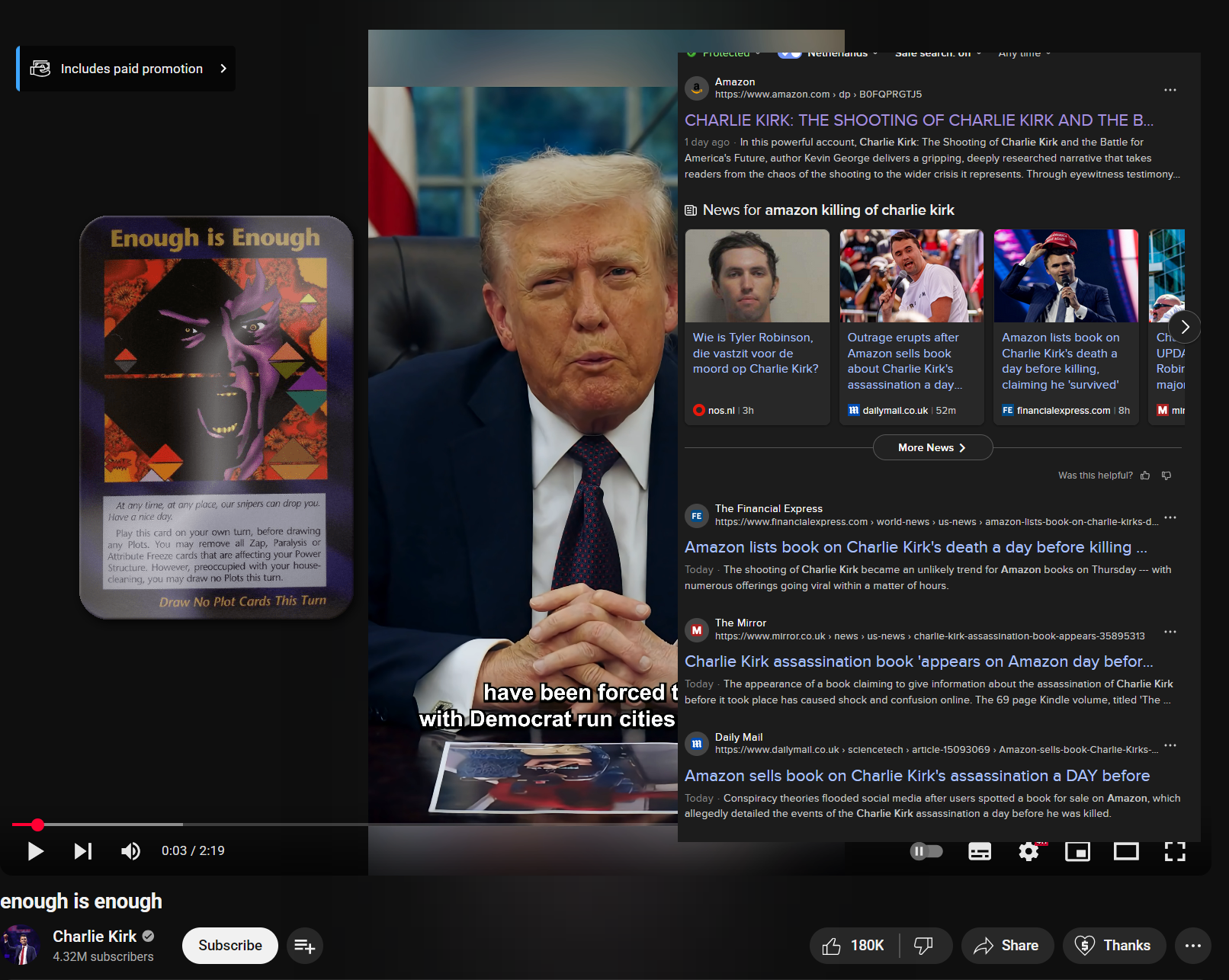The image size is (1229, 980).
Task: Open the Daily Mail result options menu
Action: click(x=1170, y=745)
